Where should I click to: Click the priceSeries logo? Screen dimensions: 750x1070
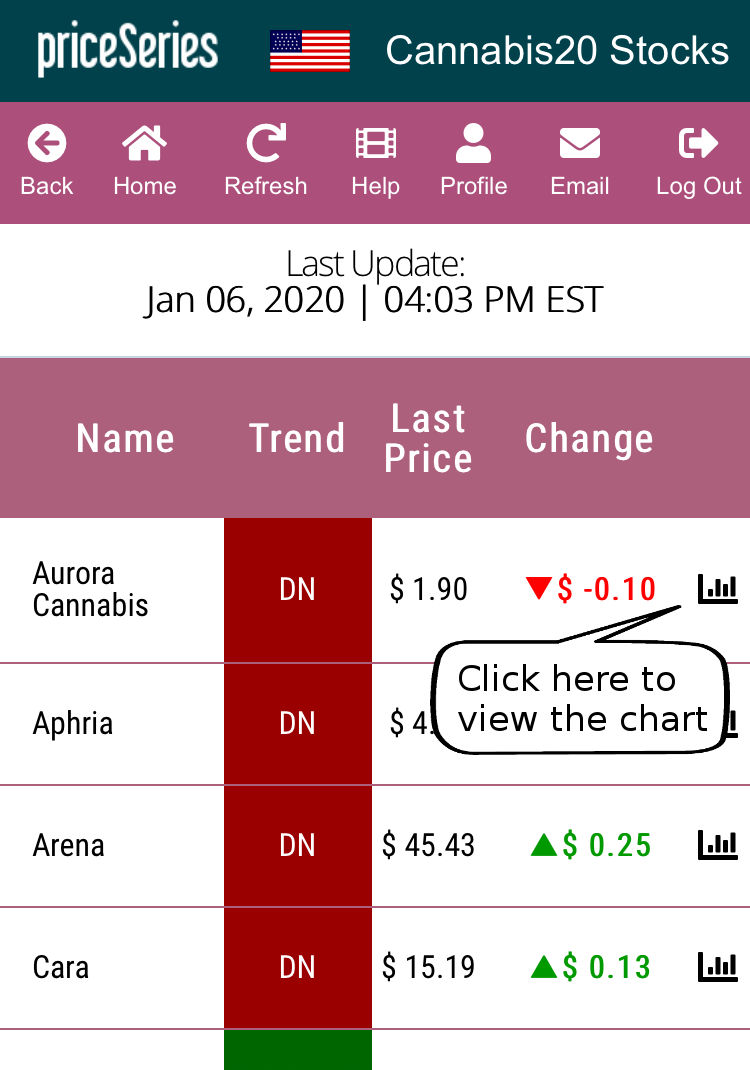tap(128, 48)
